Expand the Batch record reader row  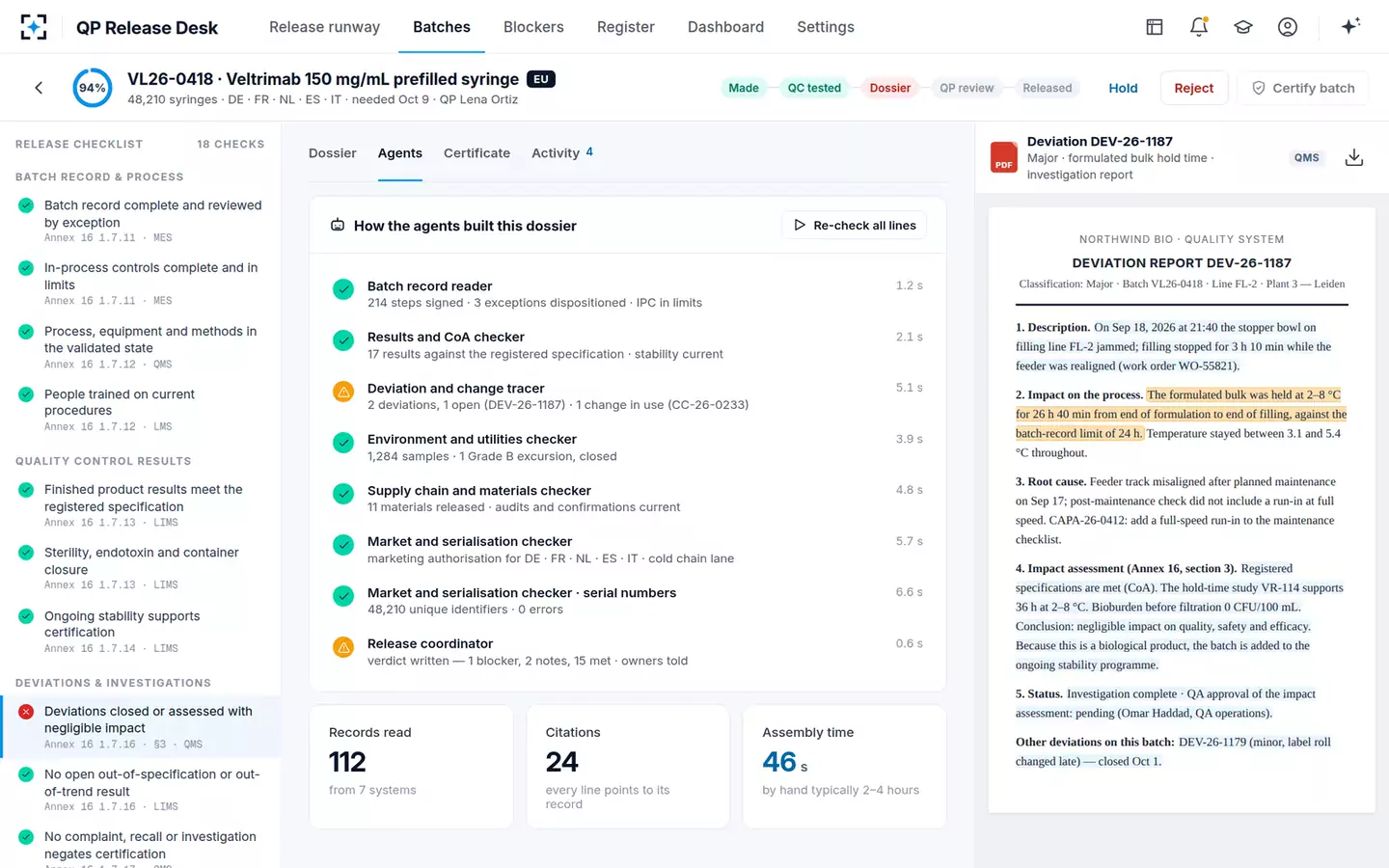click(628, 294)
